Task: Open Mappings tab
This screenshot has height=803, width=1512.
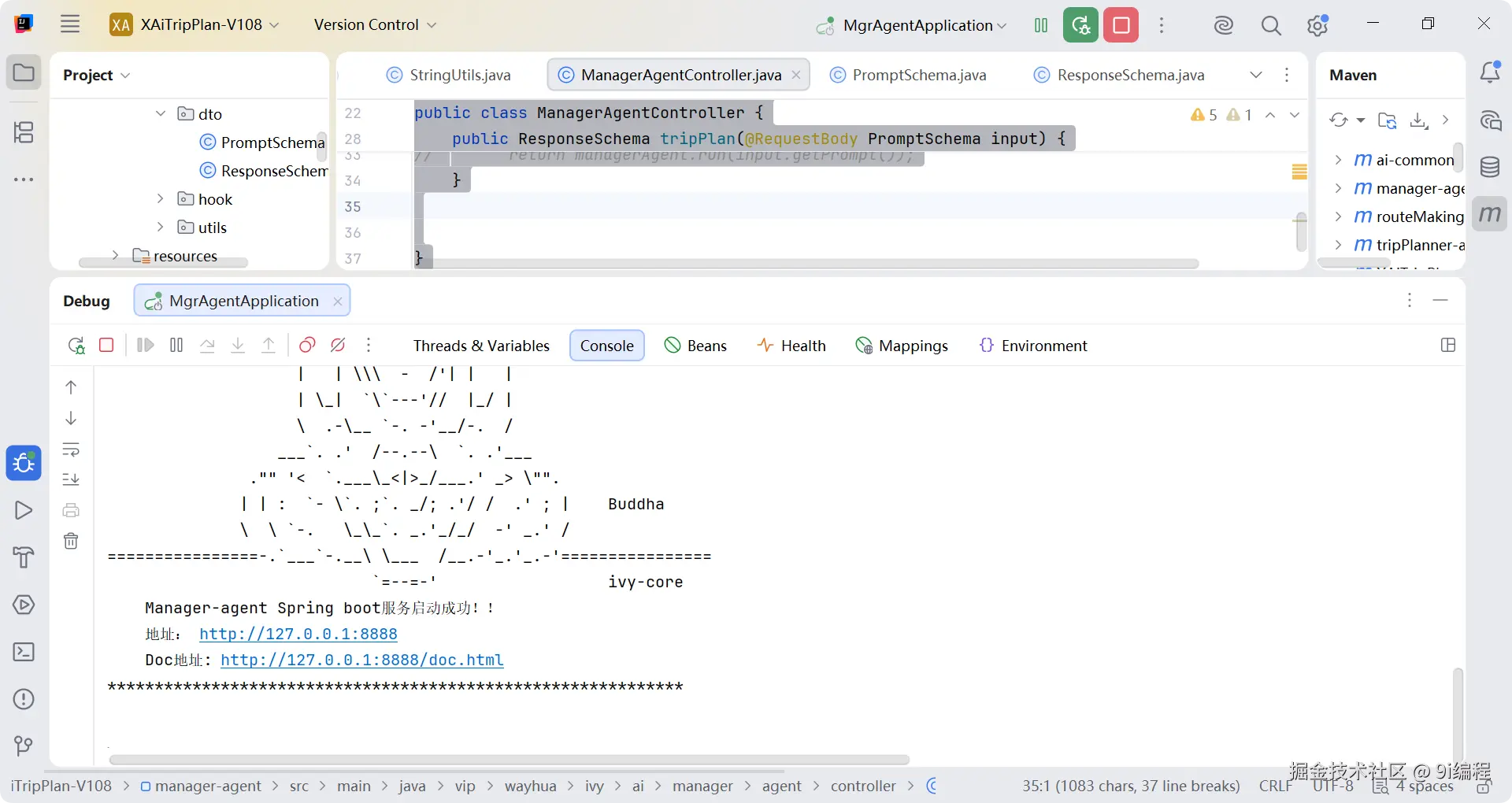Action: [x=902, y=346]
